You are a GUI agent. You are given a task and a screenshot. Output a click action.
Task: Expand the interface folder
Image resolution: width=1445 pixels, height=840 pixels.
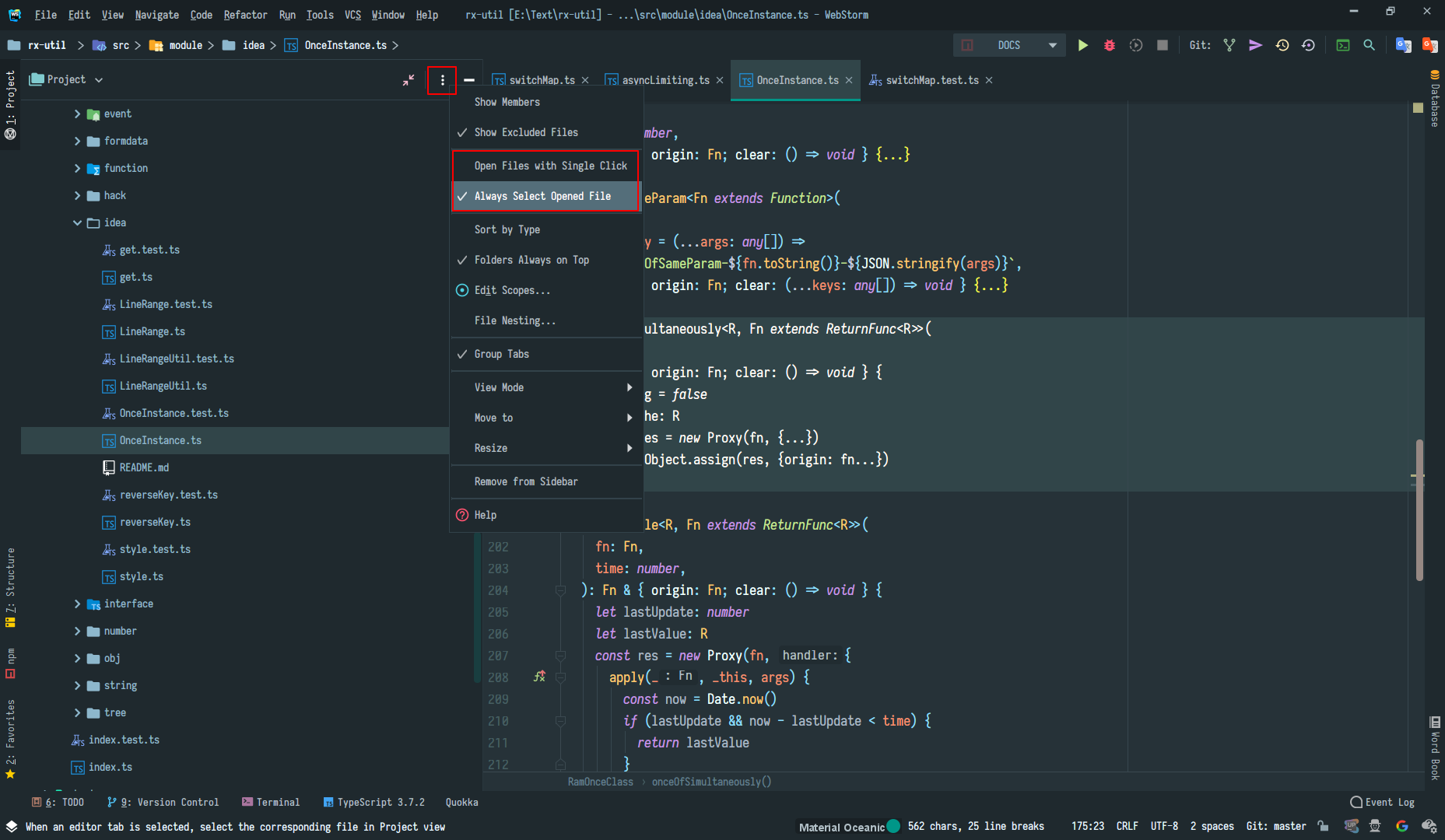coord(77,604)
